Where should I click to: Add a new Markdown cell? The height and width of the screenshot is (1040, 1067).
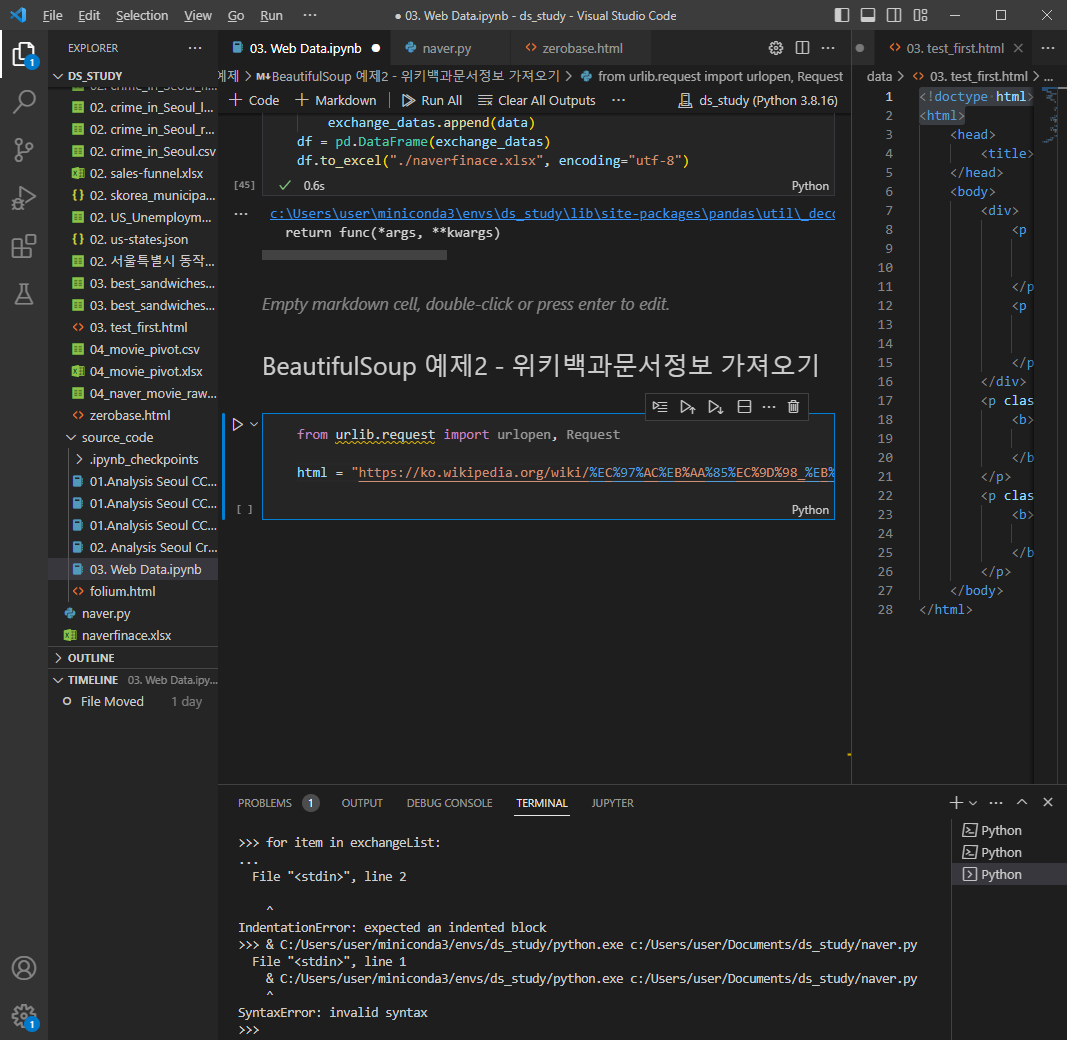point(335,101)
